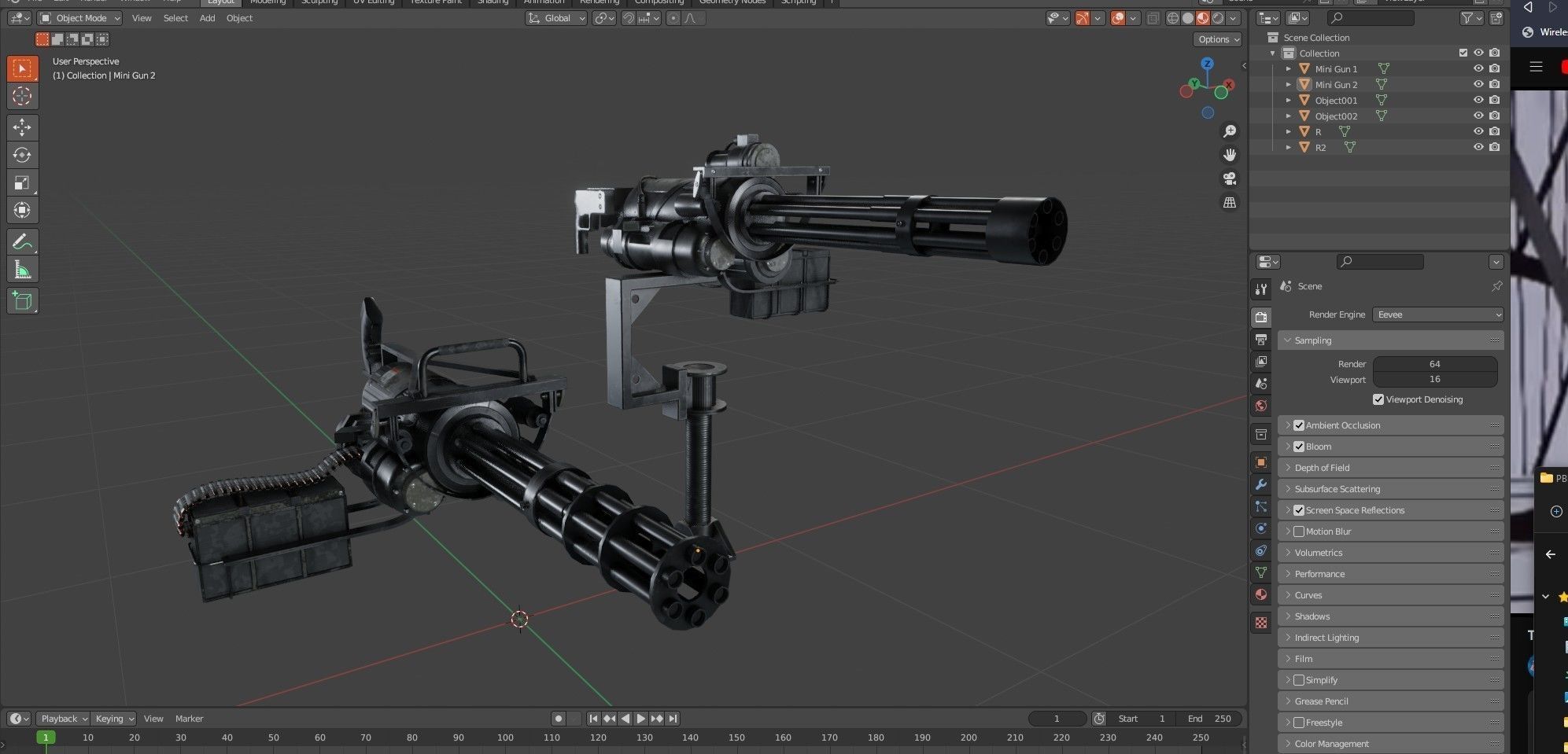Click the camera view icon in viewport sidebar
The width and height of the screenshot is (1568, 754).
click(x=1230, y=178)
